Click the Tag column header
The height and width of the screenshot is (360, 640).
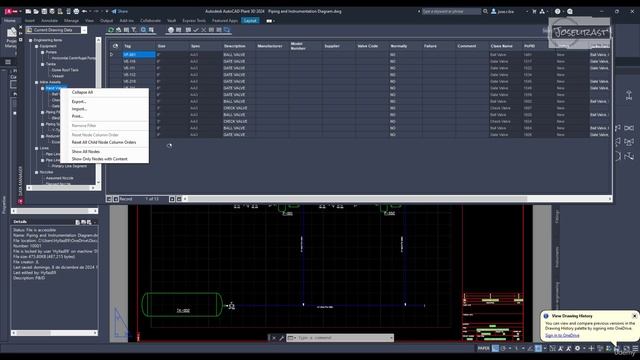click(x=138, y=46)
